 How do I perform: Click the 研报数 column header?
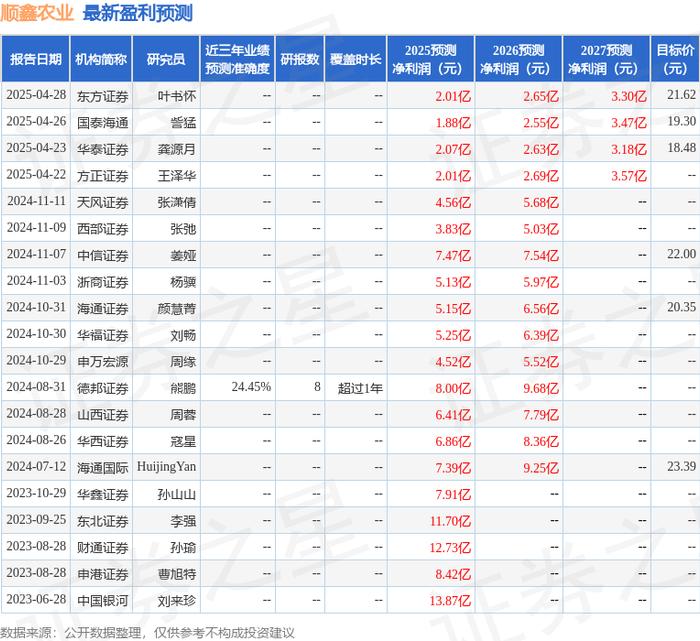300,59
